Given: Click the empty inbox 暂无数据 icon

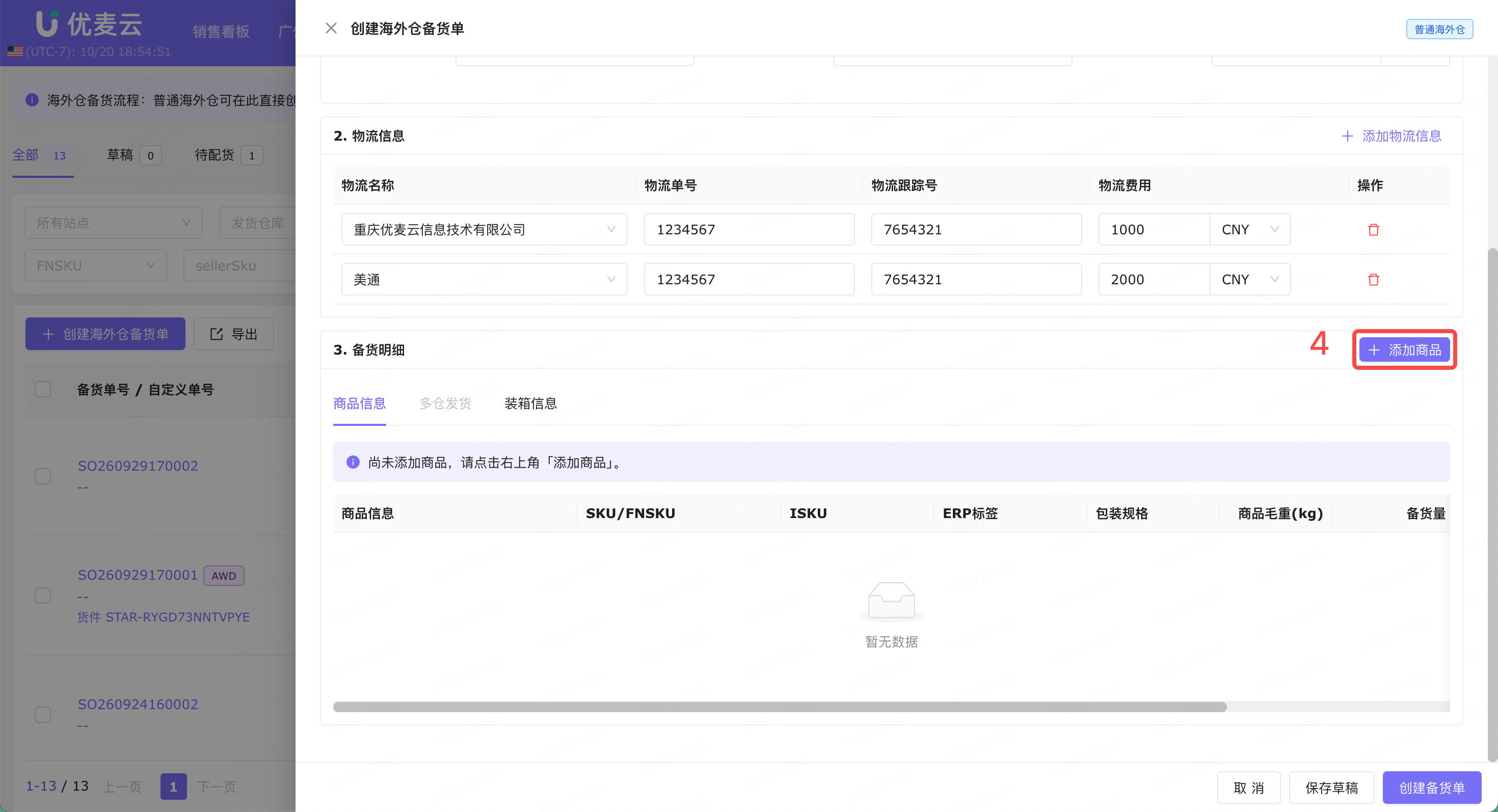Looking at the screenshot, I should pyautogui.click(x=891, y=602).
